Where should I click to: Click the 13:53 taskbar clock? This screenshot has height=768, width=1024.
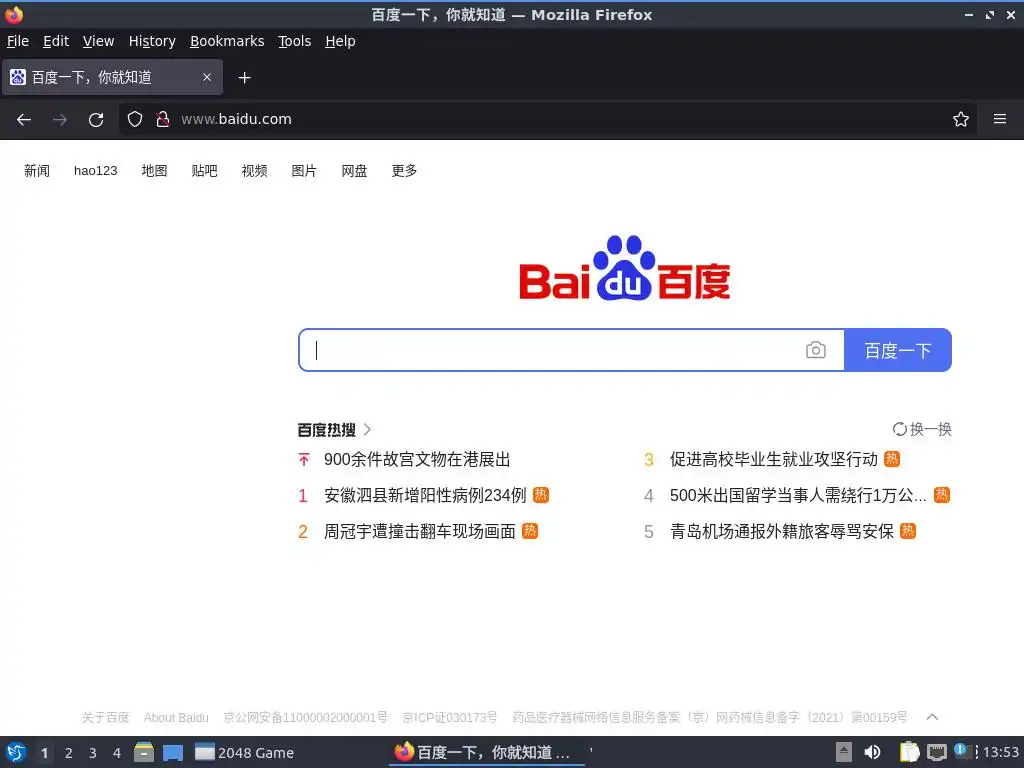(x=1001, y=752)
